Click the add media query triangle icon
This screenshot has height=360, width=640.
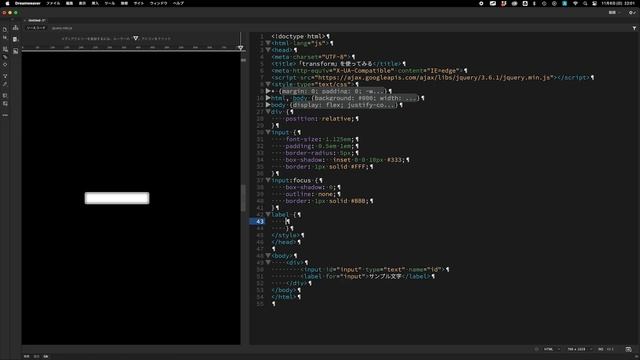click(x=136, y=38)
